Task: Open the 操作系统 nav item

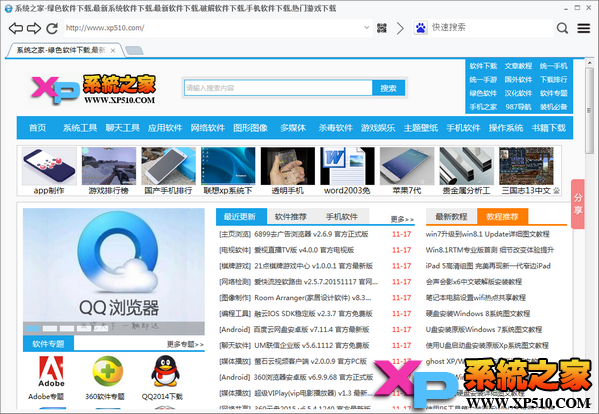Action: pyautogui.click(x=506, y=128)
